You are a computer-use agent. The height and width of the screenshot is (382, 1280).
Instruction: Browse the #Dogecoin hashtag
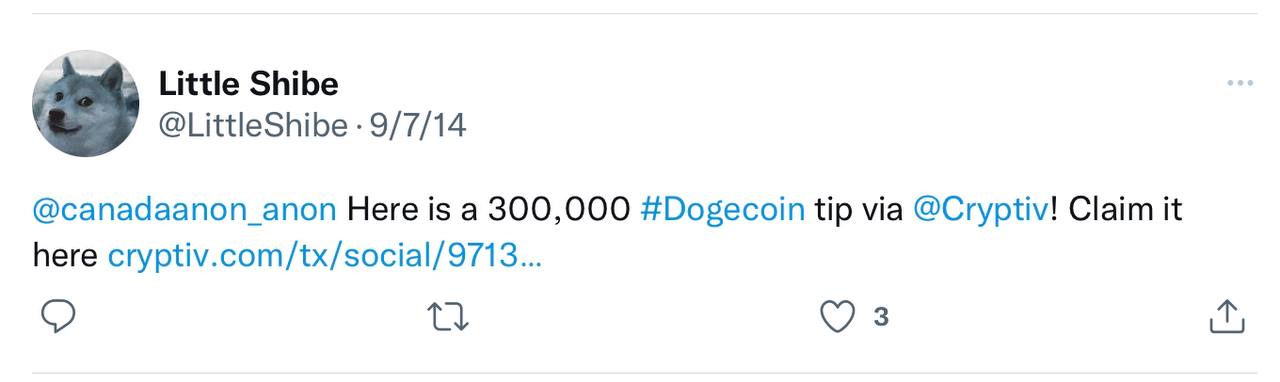(722, 210)
